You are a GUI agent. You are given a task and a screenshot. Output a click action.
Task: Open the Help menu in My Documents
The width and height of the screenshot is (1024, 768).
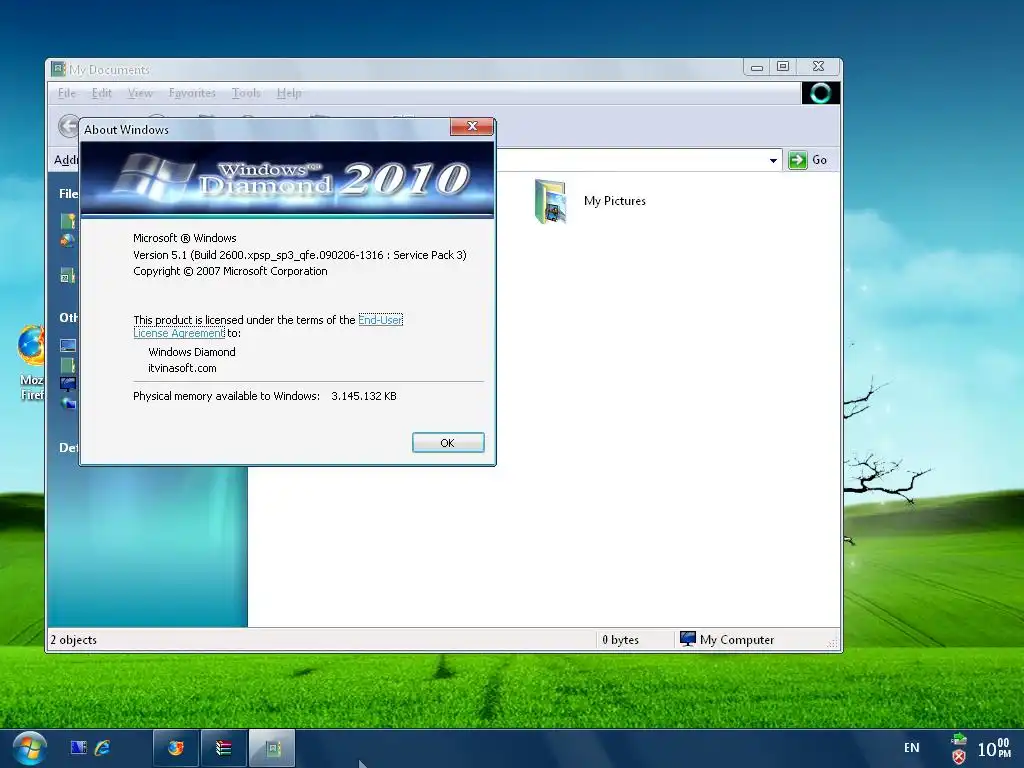[289, 93]
